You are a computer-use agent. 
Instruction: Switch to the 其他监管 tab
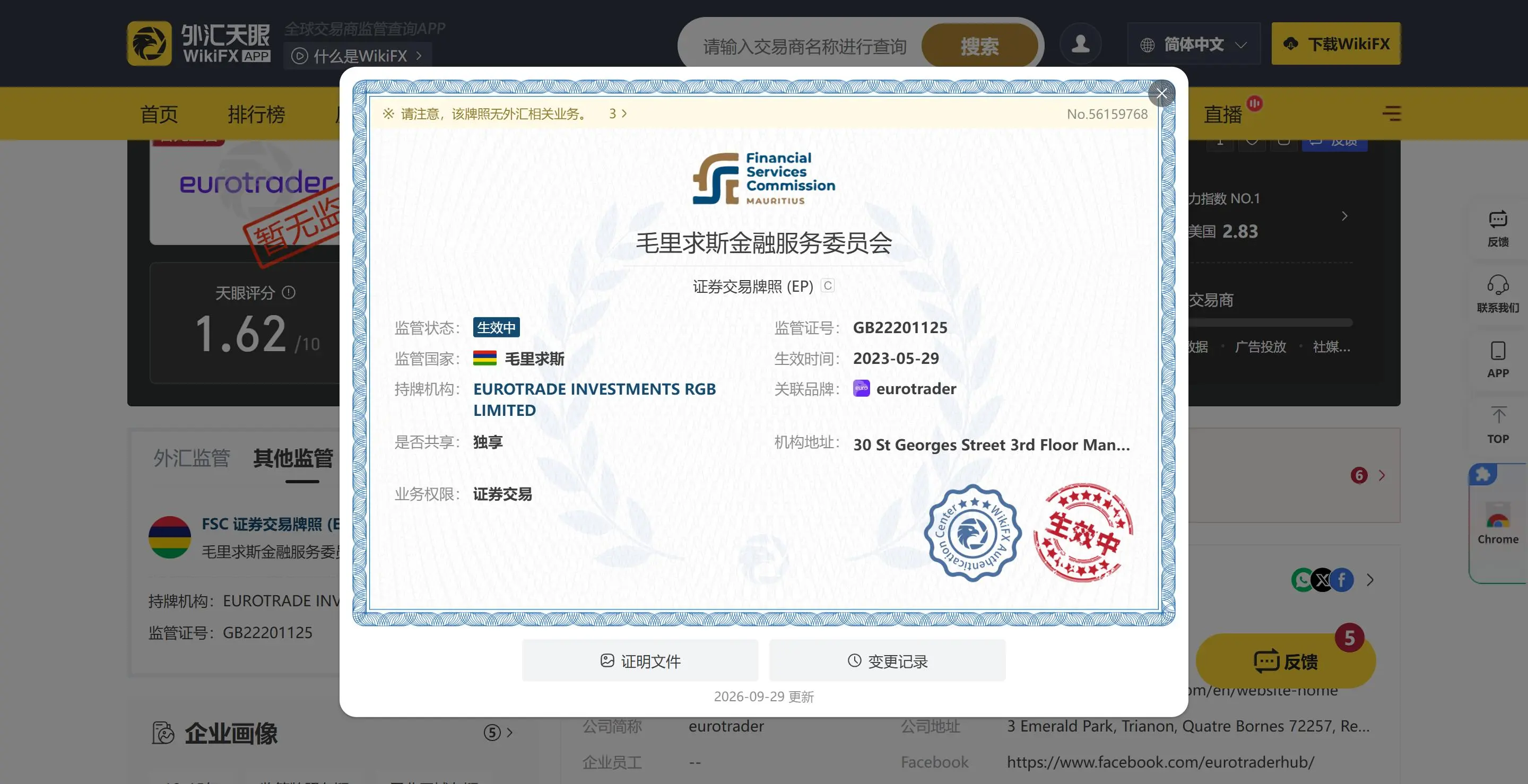point(292,458)
